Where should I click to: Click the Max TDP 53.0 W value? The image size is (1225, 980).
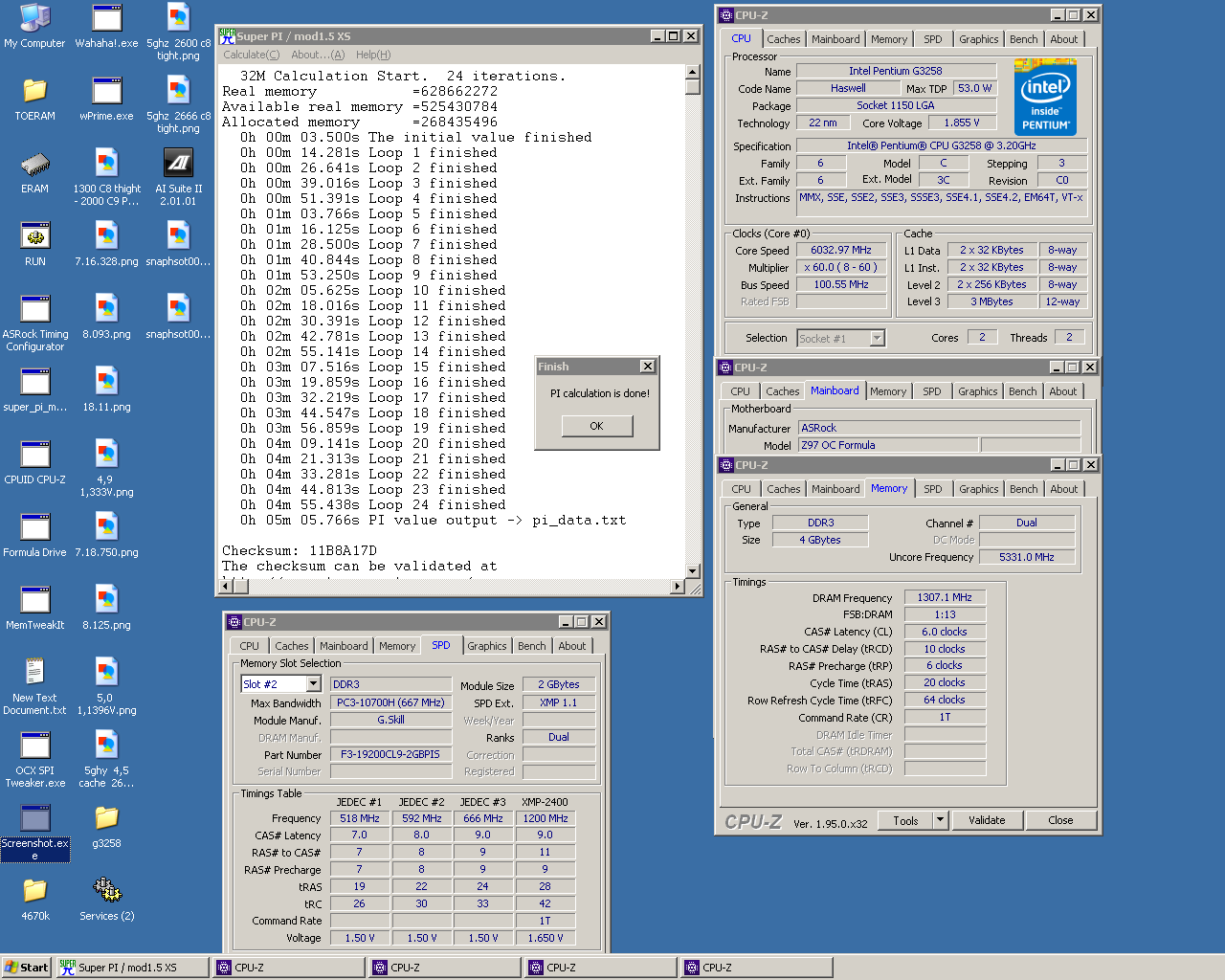pyautogui.click(x=974, y=88)
